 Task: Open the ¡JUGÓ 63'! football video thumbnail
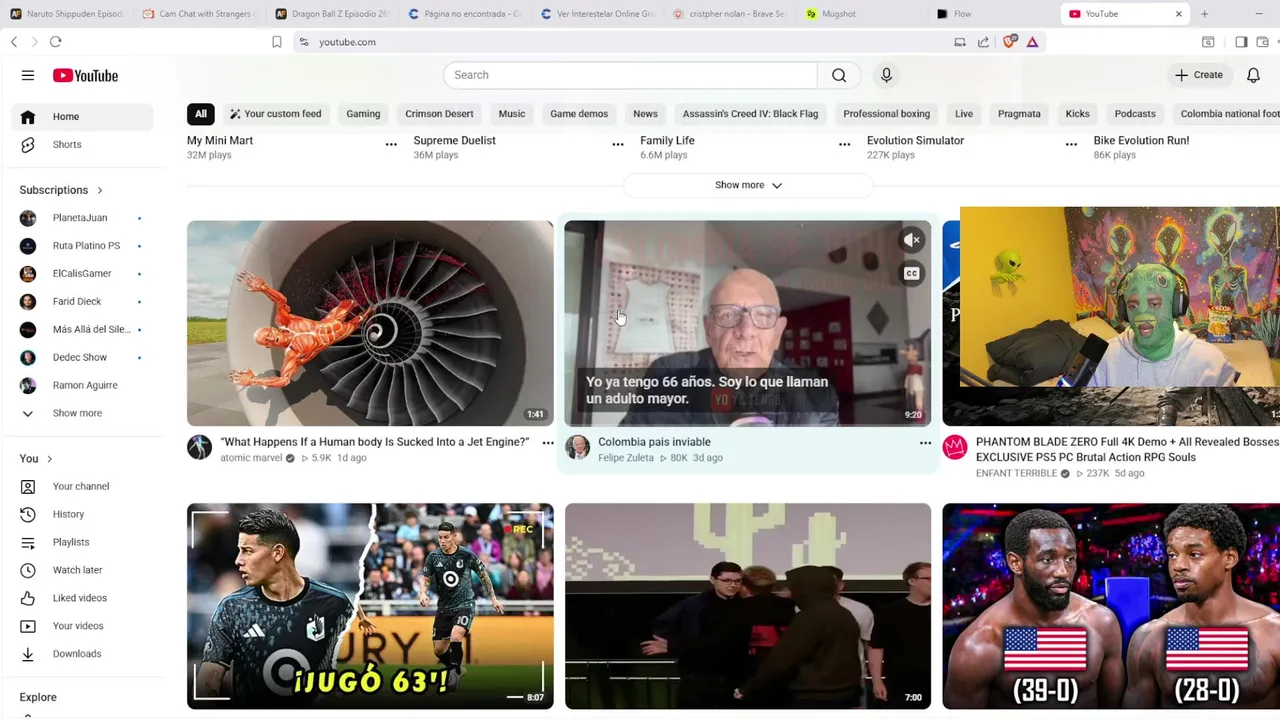[370, 606]
